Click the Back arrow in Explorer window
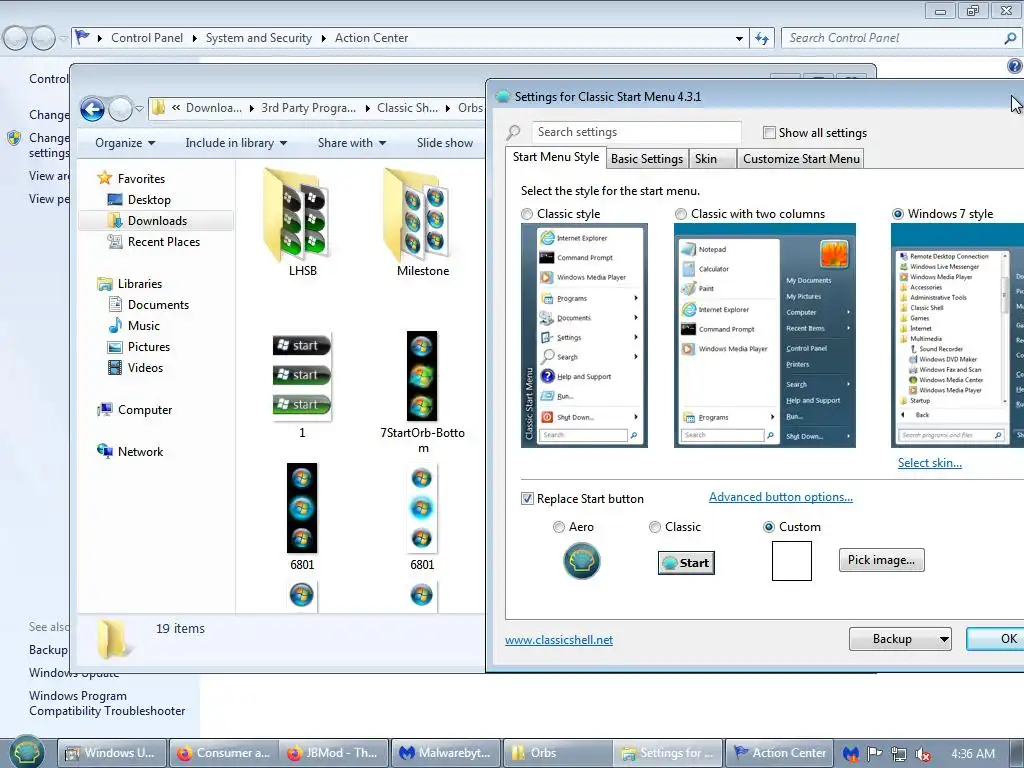 tap(92, 109)
